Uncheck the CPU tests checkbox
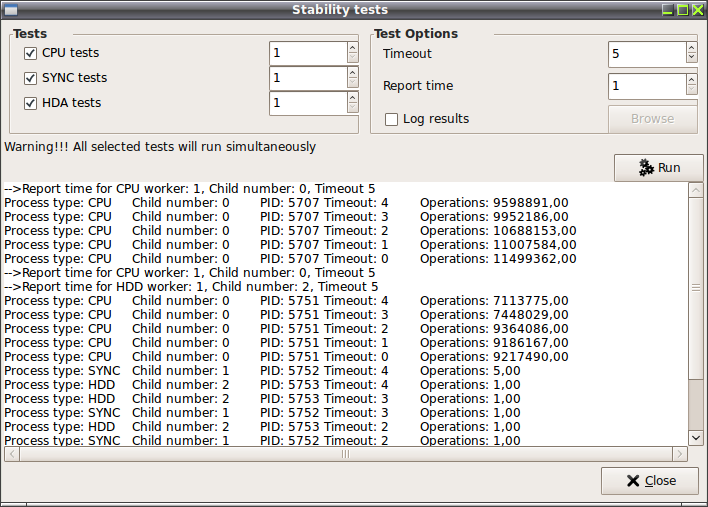This screenshot has height=507, width=708. [30, 53]
